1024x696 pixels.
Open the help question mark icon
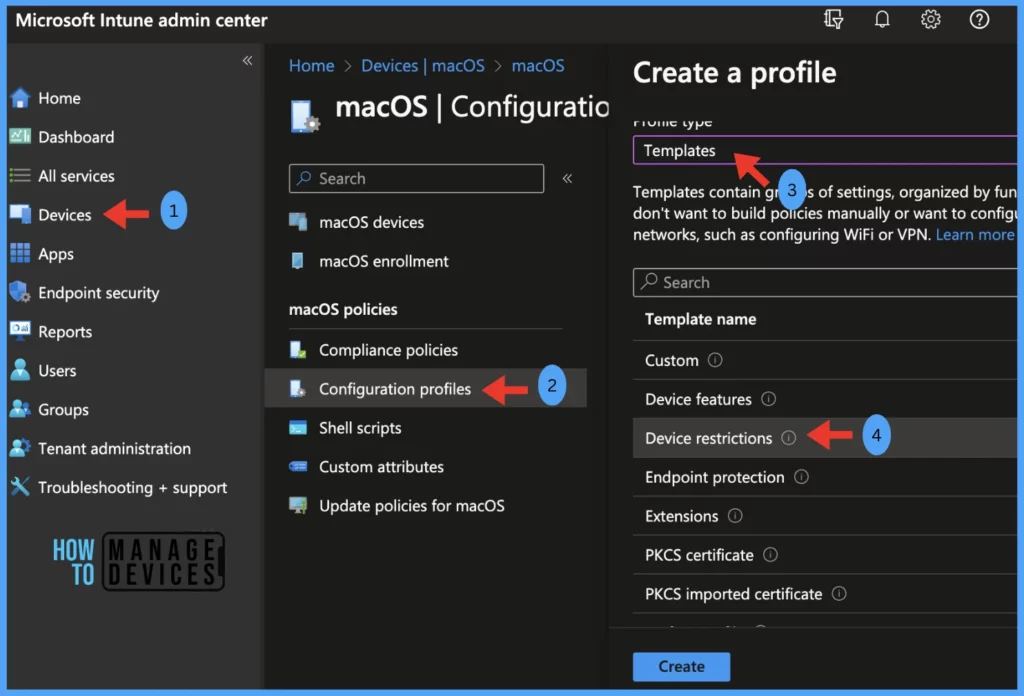[979, 19]
